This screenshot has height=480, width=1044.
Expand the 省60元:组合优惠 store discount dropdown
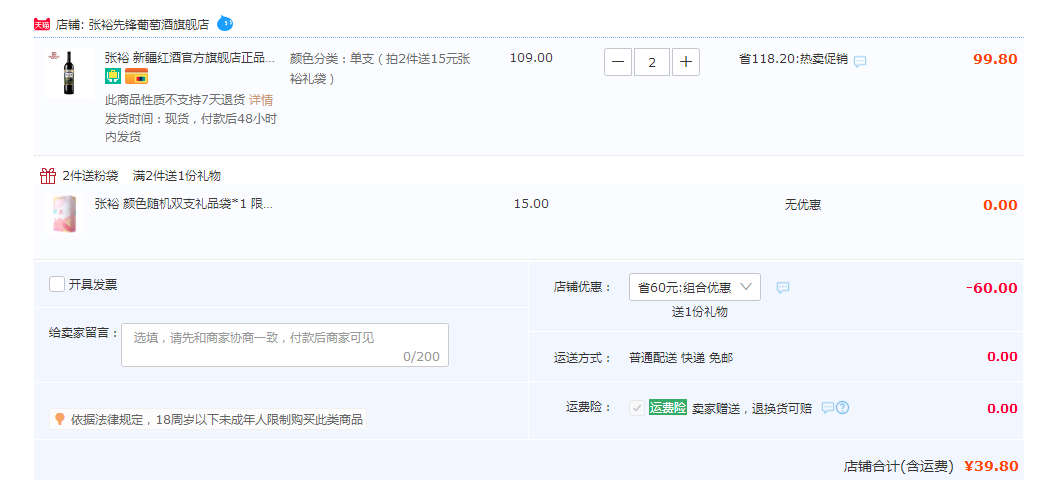coord(694,287)
